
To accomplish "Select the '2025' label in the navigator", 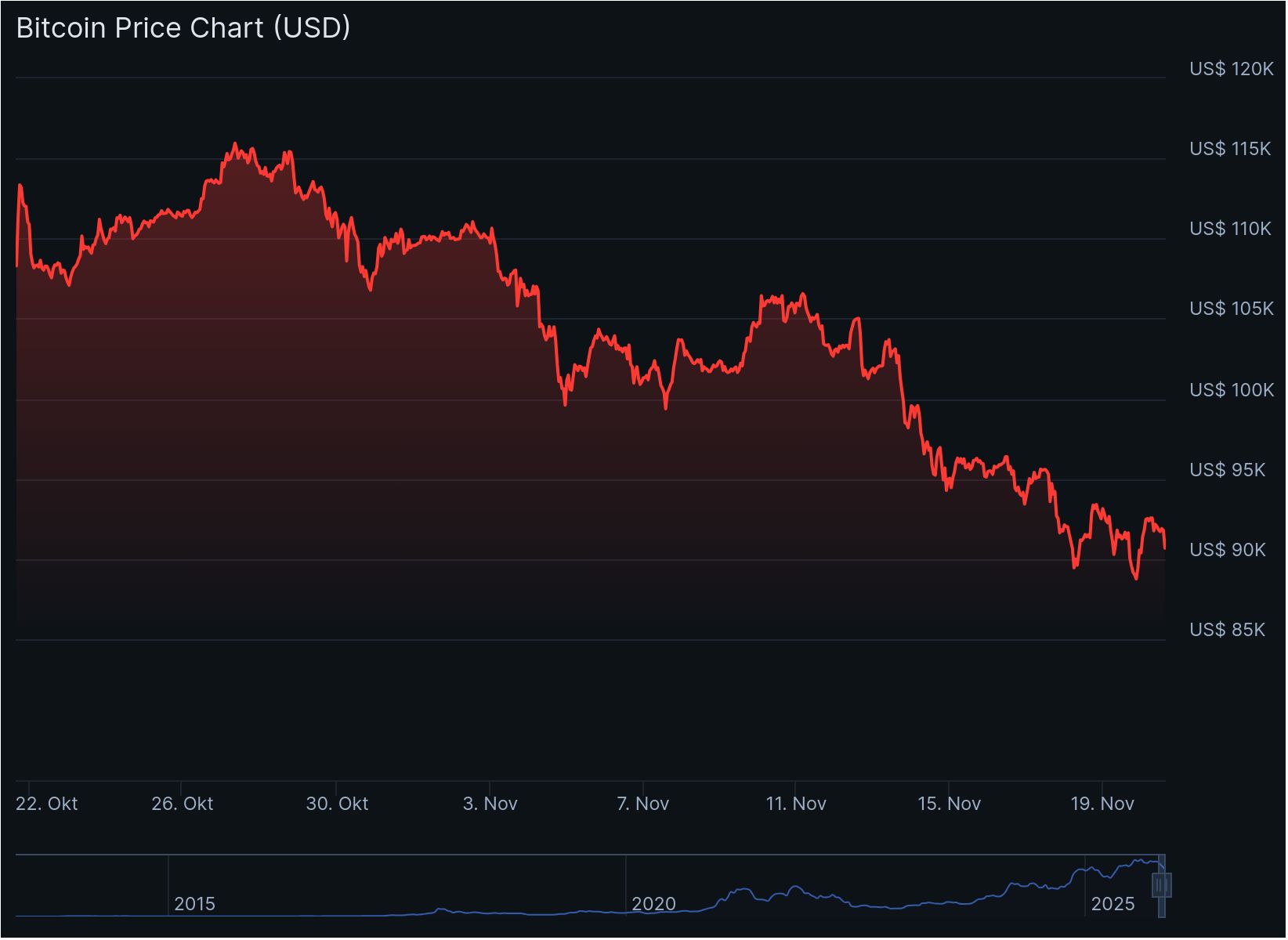I will click(1113, 903).
